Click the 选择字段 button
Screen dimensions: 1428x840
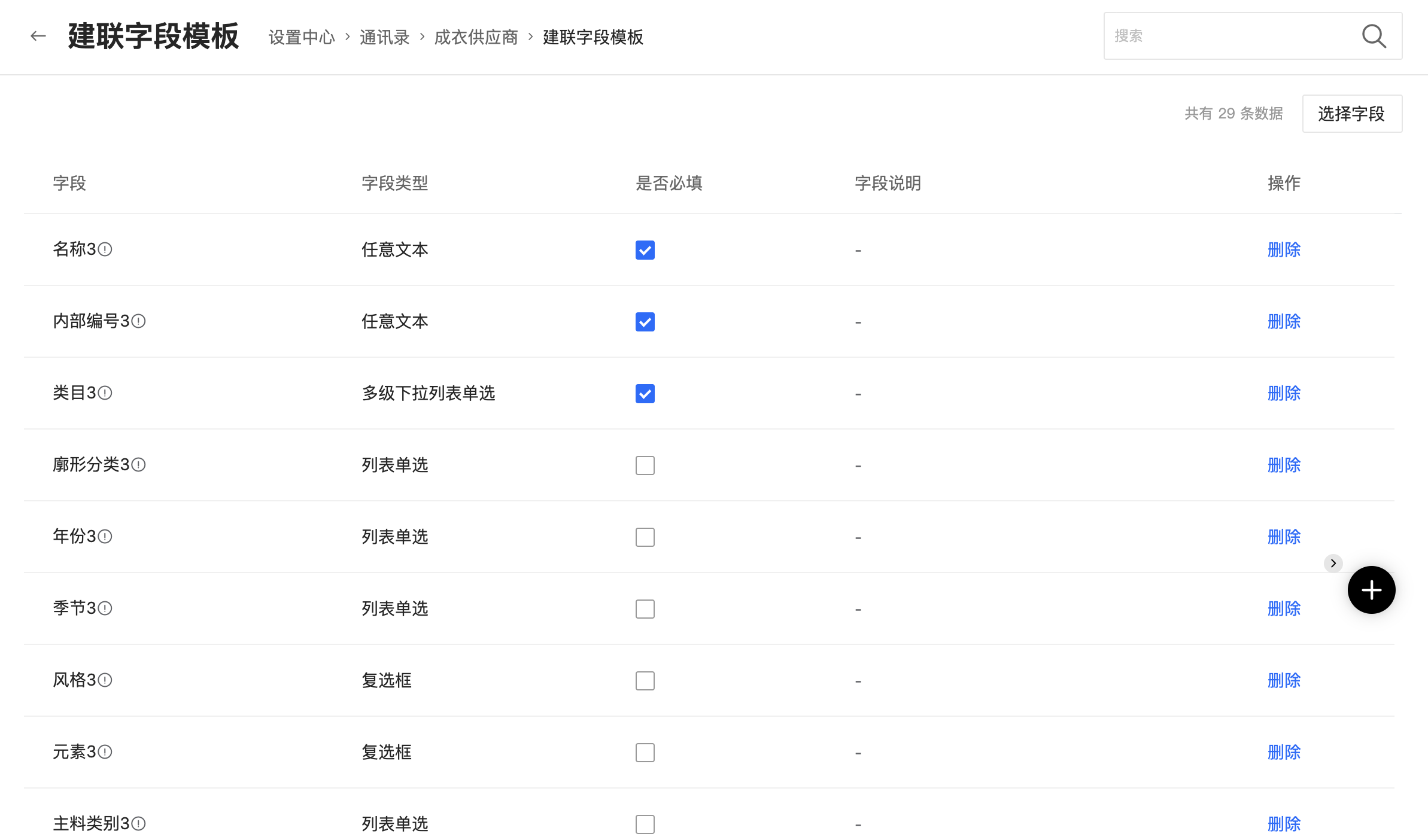1351,114
